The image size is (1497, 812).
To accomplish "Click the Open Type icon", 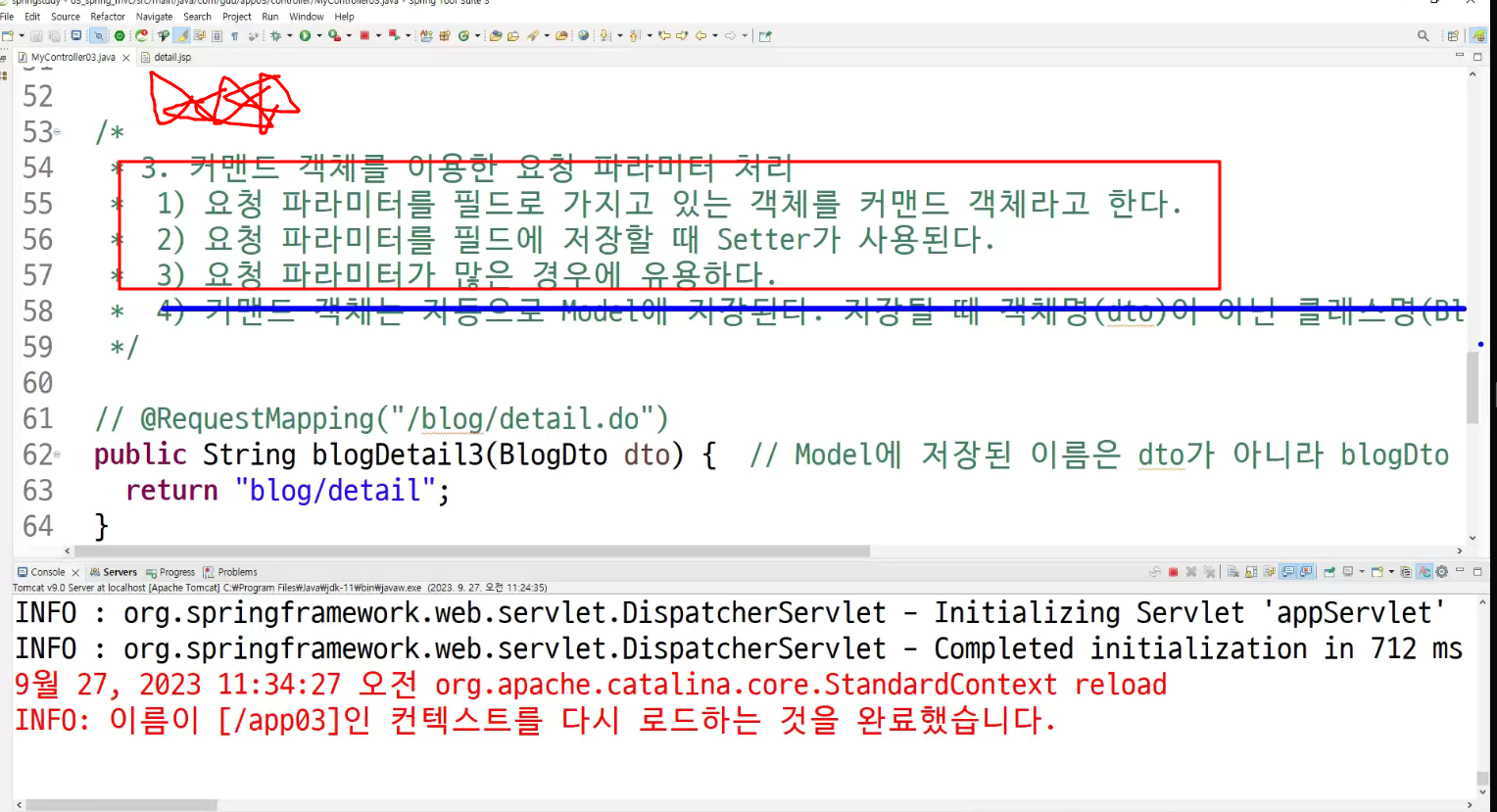I will pos(495,35).
